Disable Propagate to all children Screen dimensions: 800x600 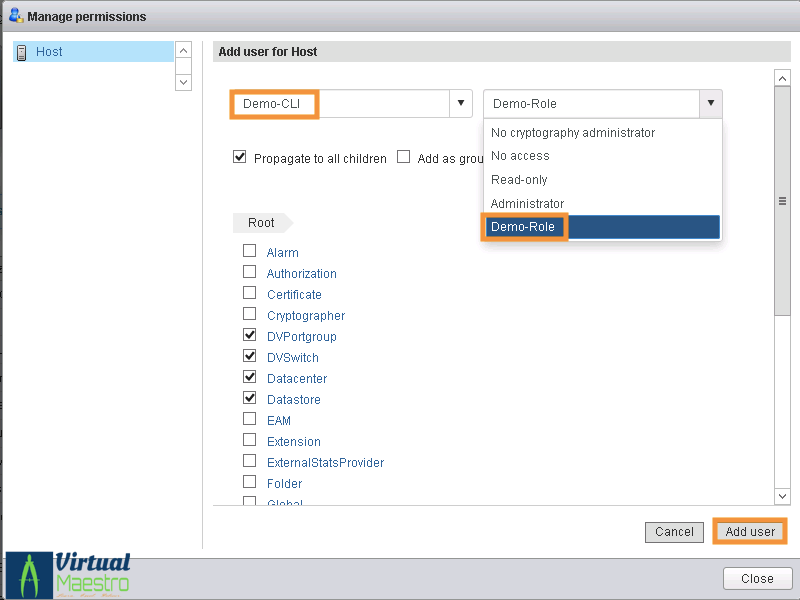click(240, 157)
